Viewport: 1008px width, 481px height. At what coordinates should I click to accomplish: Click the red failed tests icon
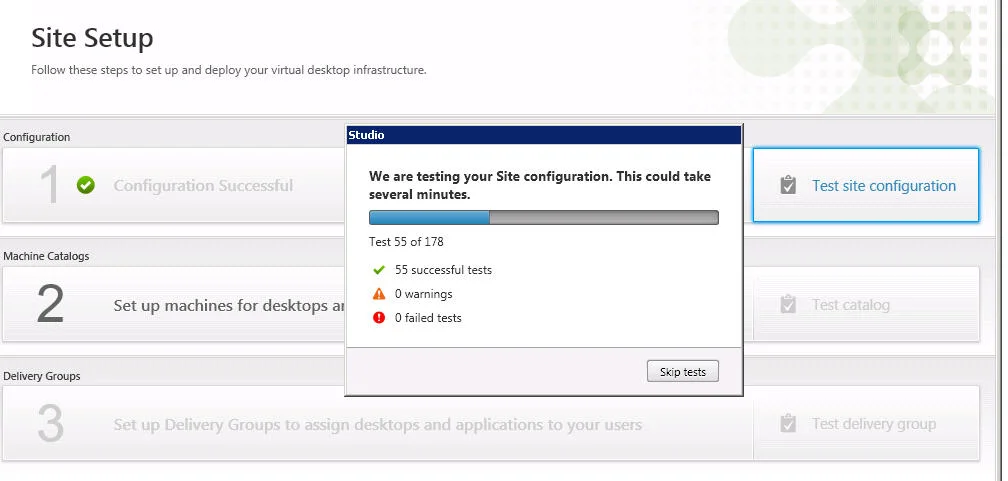click(379, 318)
